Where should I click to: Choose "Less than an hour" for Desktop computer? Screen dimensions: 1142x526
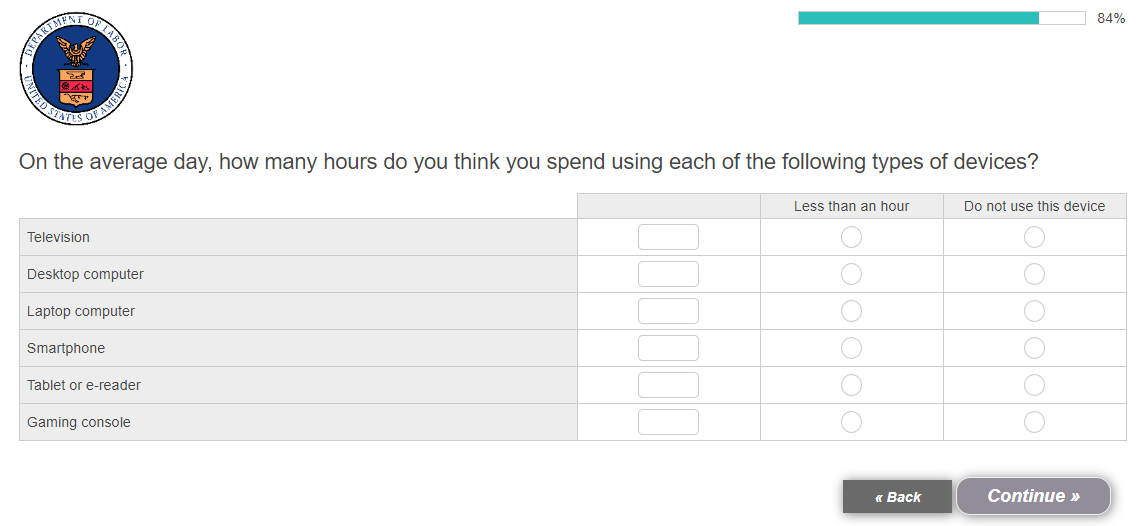coord(851,274)
